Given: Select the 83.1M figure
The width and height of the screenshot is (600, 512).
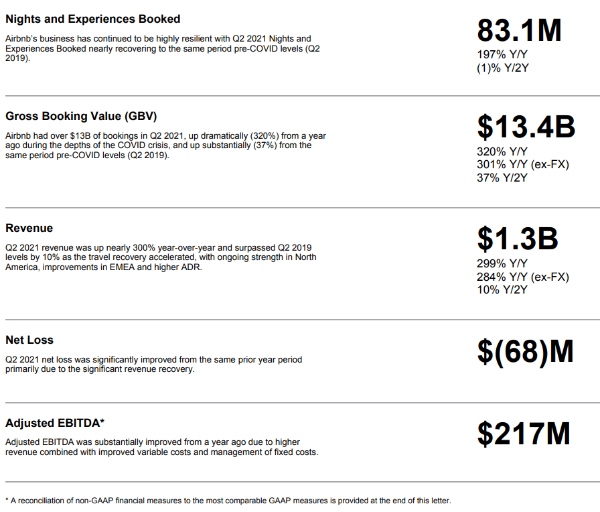Looking at the screenshot, I should (x=519, y=30).
